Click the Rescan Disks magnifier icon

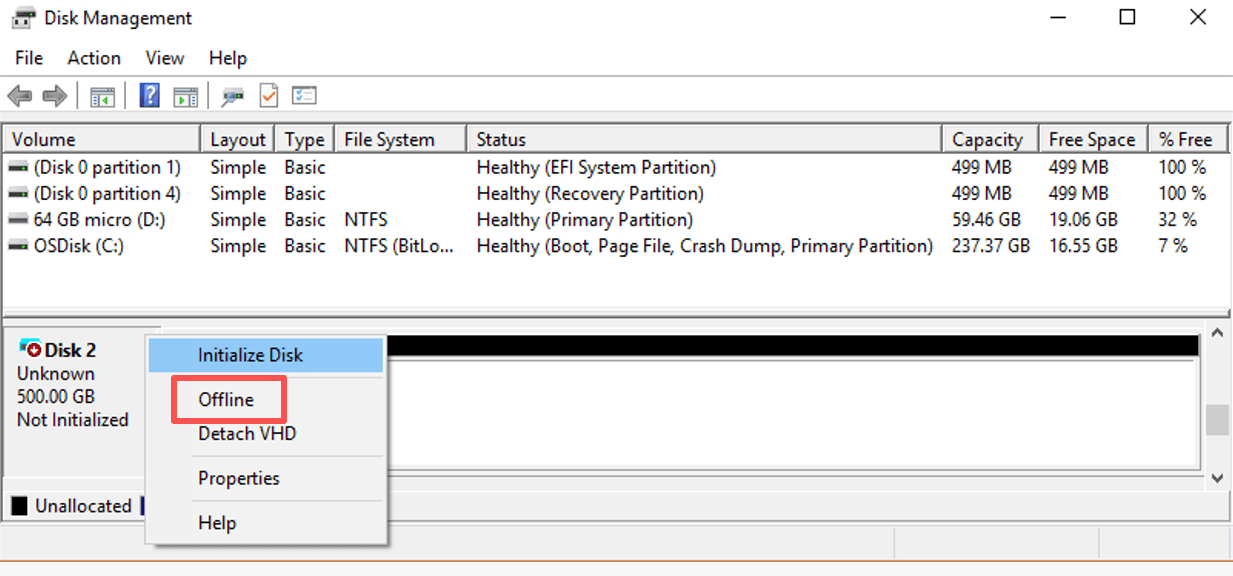point(233,96)
